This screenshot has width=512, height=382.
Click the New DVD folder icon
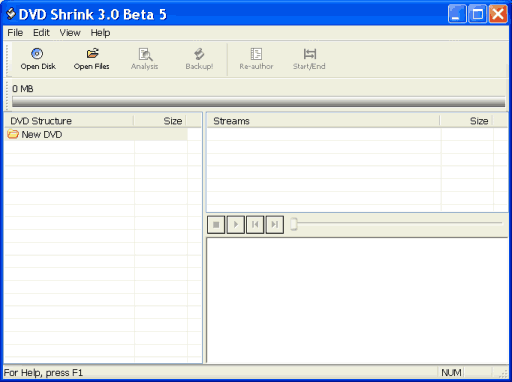13,134
